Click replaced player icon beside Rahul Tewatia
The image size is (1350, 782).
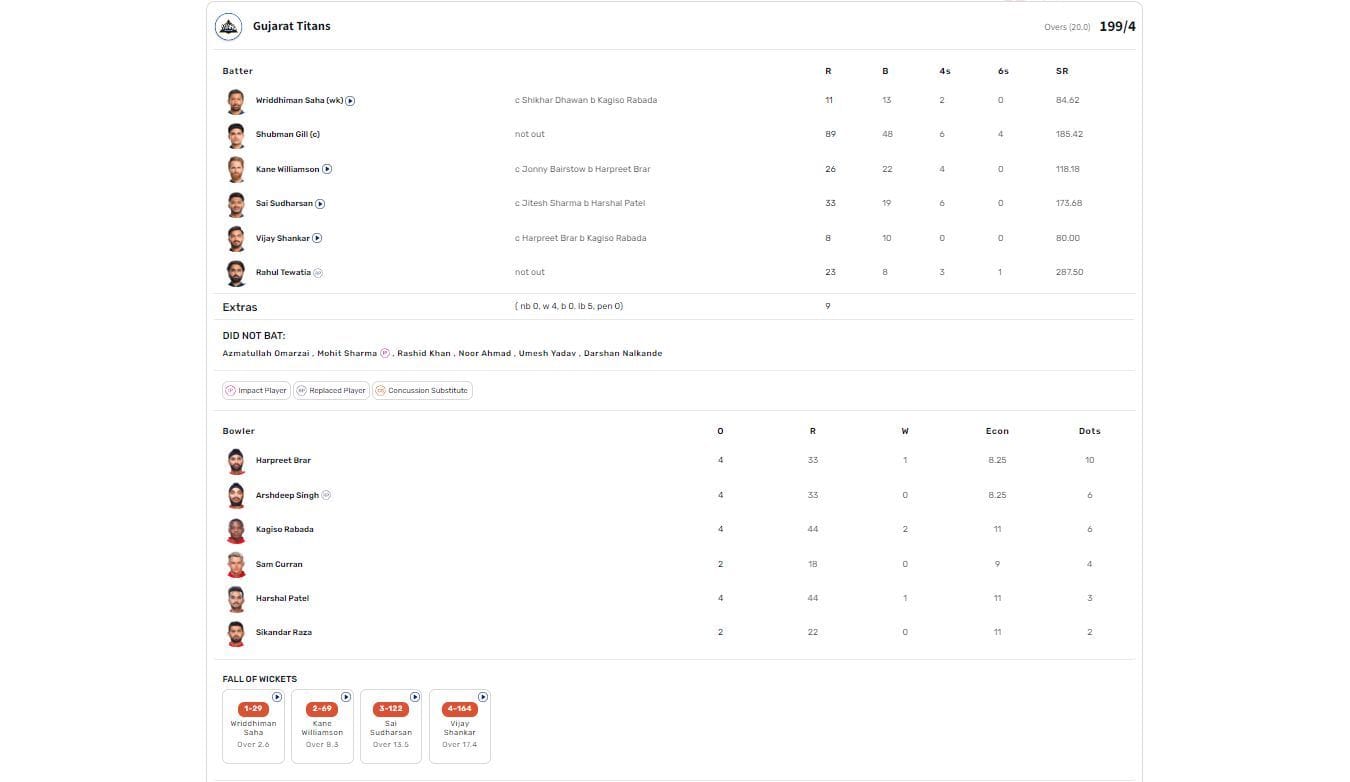318,273
